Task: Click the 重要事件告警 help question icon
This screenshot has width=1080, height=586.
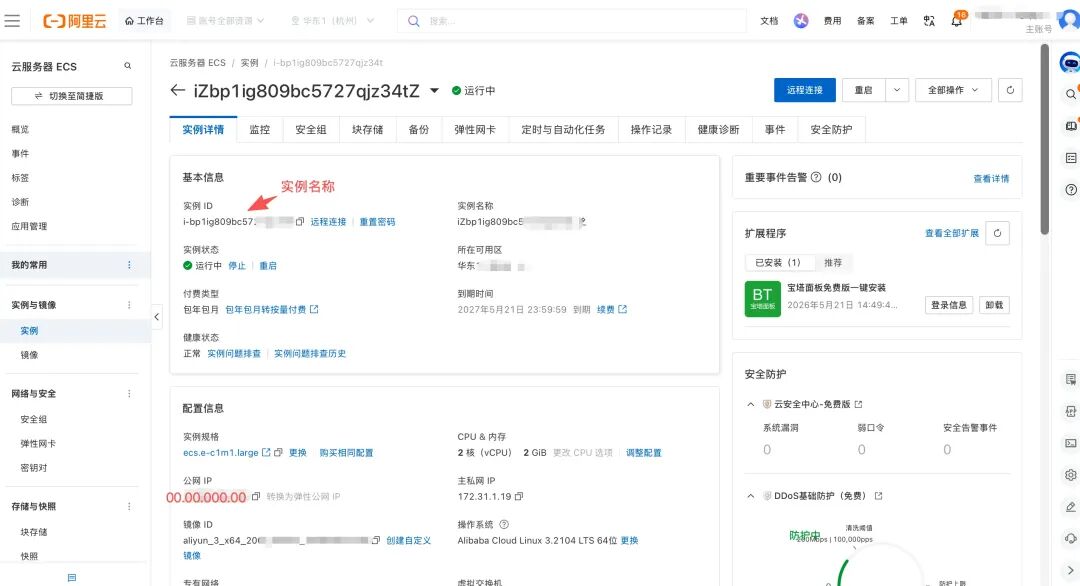Action: coord(816,177)
